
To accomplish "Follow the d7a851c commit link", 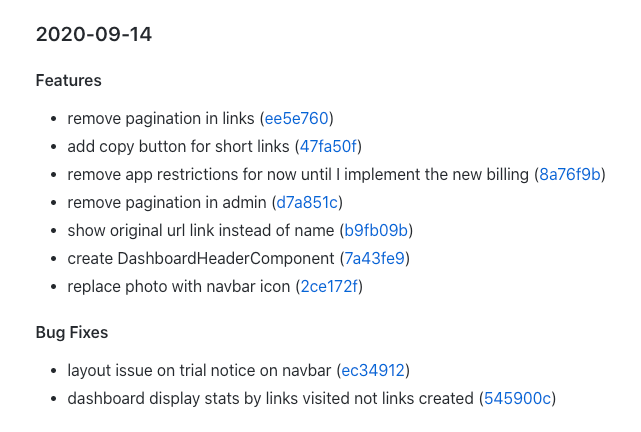I will click(307, 202).
